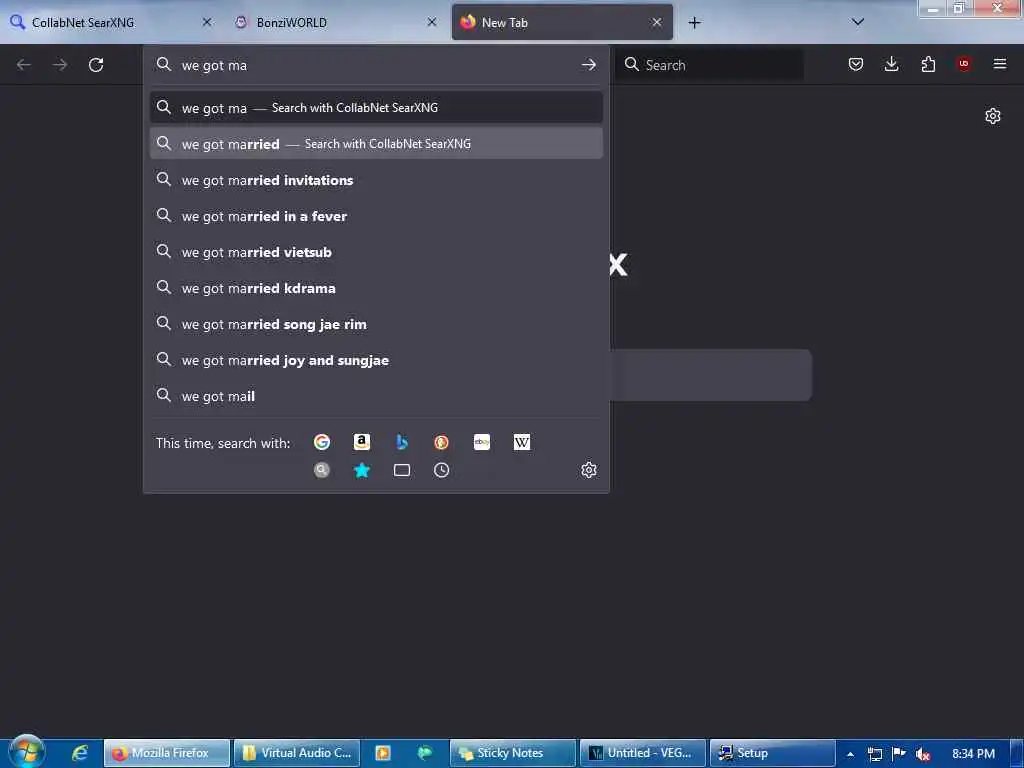Open a new tab with plus button
Image resolution: width=1024 pixels, height=768 pixels.
click(694, 23)
